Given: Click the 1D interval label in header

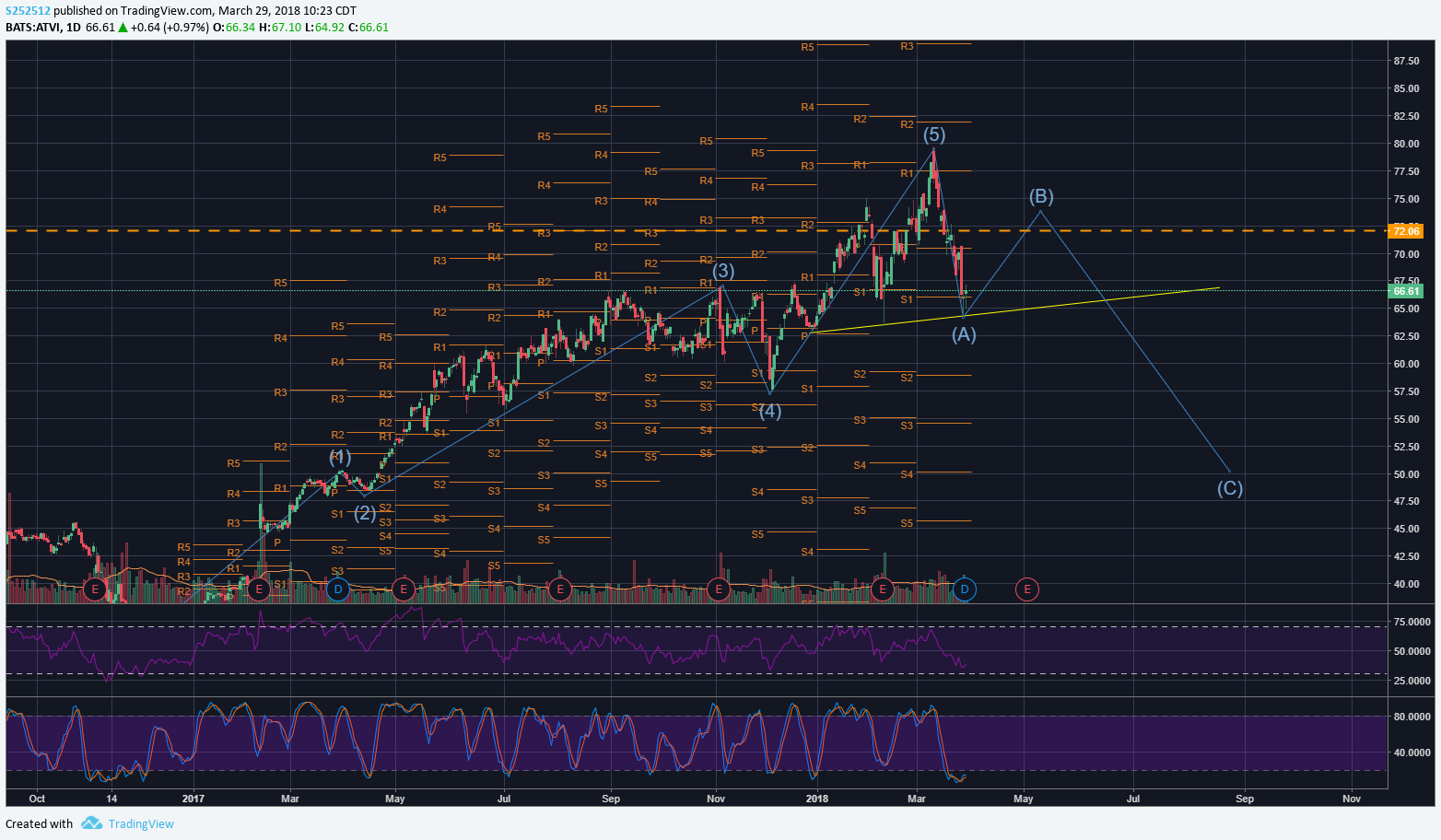Looking at the screenshot, I should click(x=73, y=28).
